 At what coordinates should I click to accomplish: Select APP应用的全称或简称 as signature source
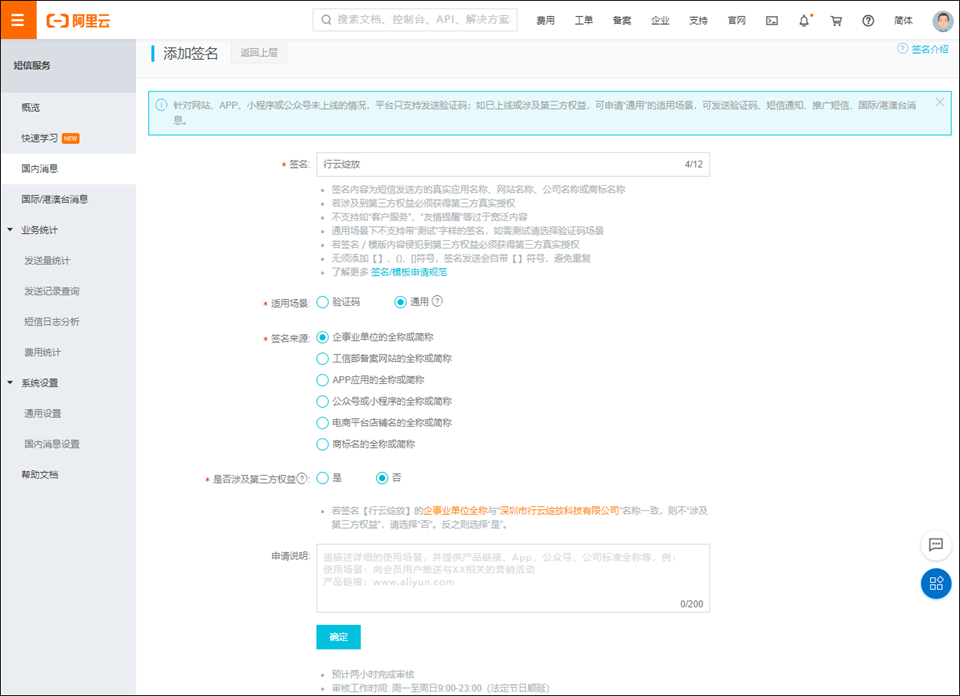click(x=322, y=380)
